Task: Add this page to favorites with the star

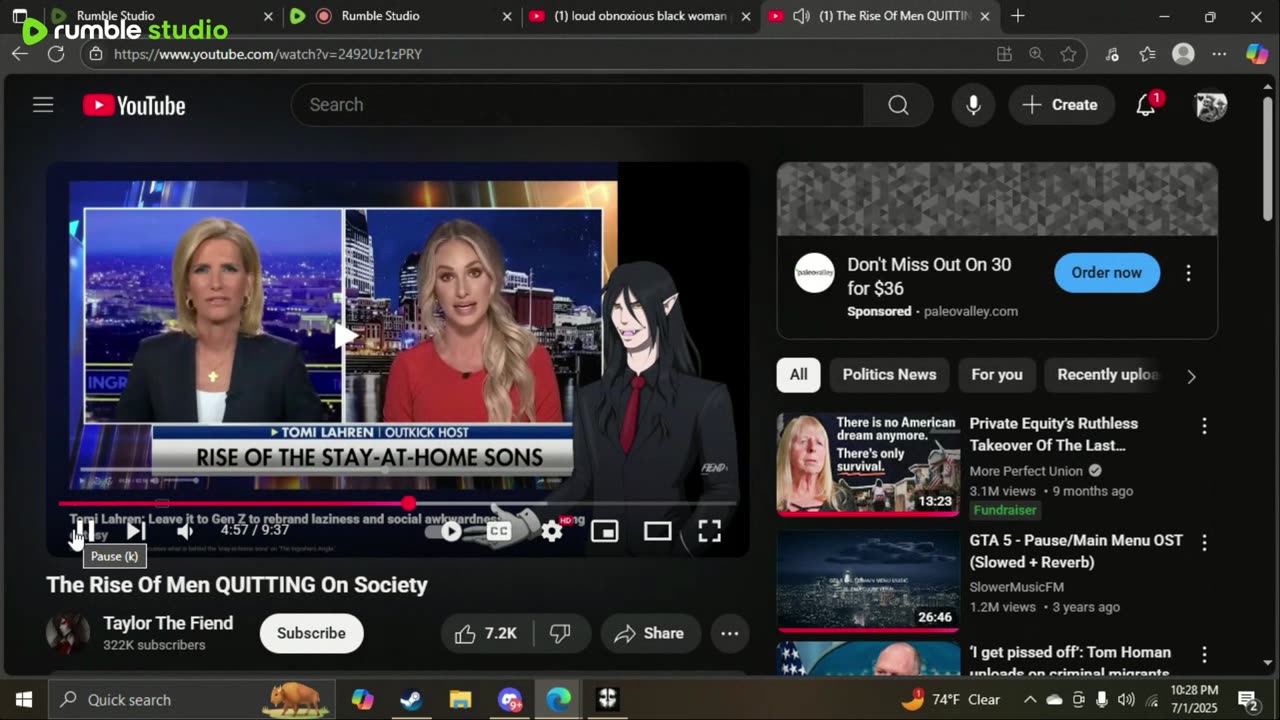Action: click(x=1068, y=54)
